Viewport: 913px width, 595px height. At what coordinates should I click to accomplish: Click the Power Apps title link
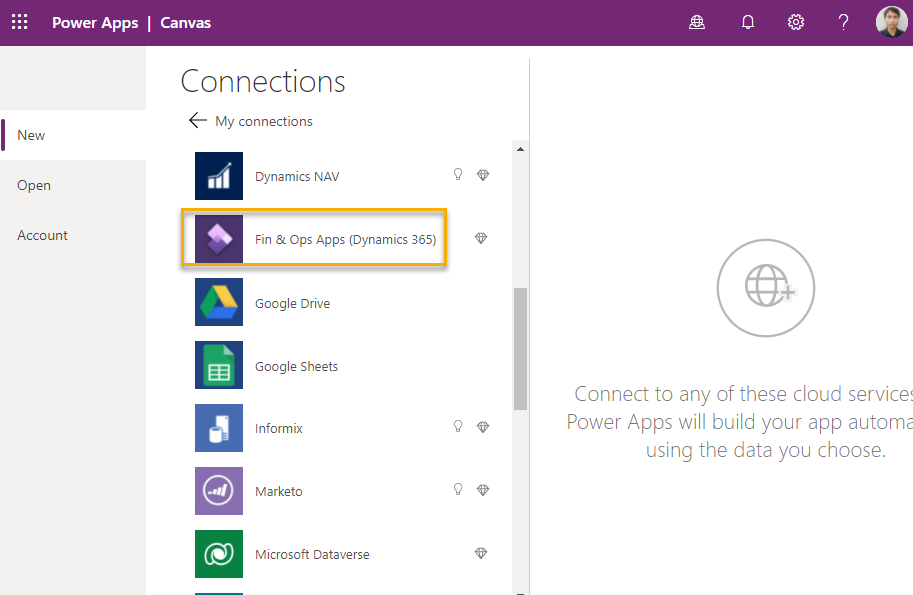pos(95,23)
